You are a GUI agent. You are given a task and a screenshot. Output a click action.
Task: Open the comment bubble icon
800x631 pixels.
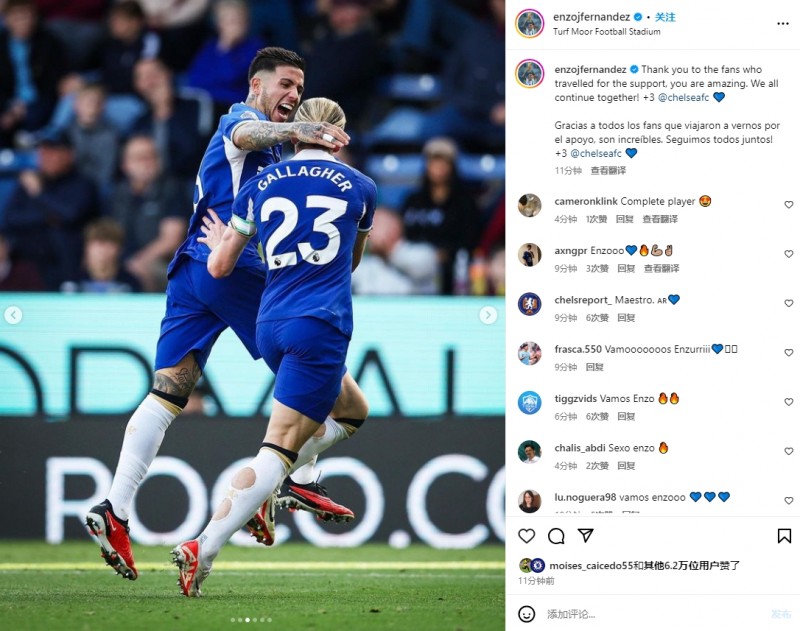coord(556,536)
